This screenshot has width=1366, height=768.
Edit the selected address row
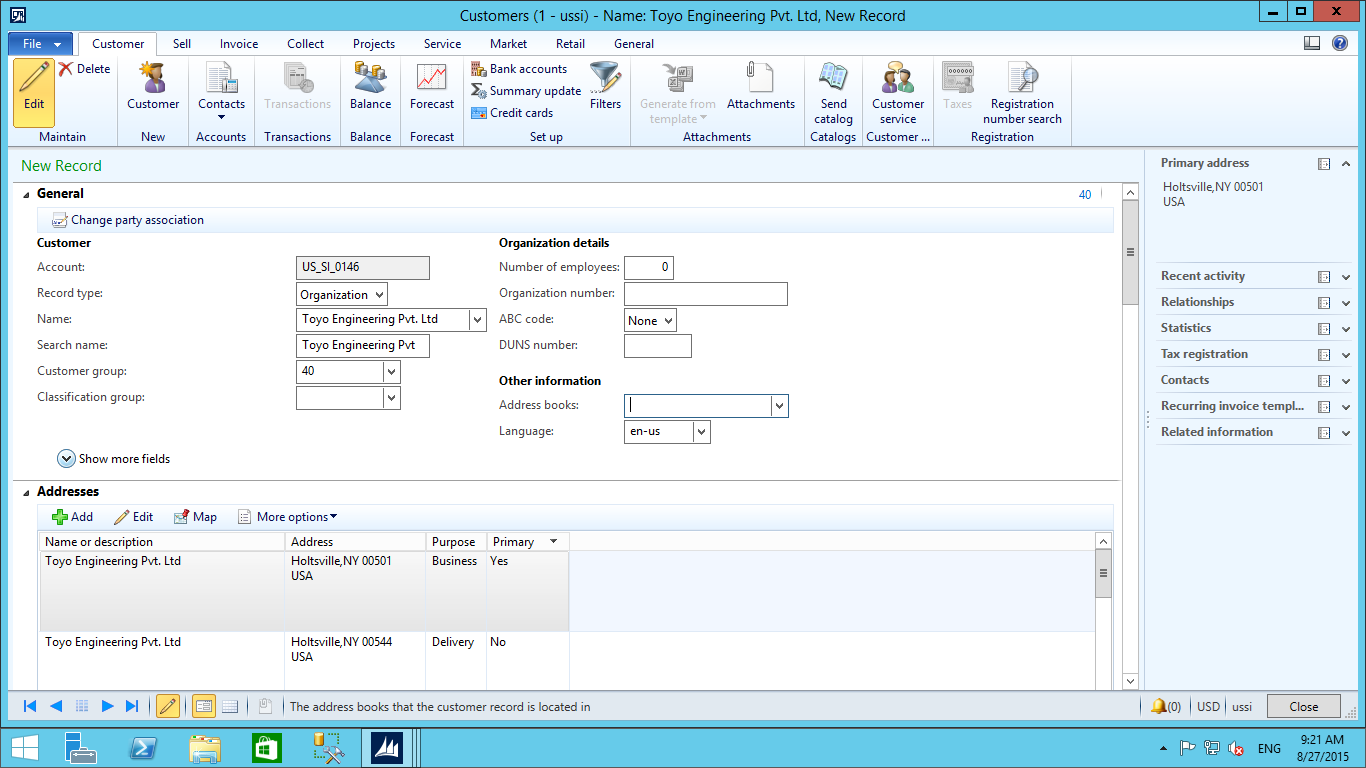[x=133, y=517]
